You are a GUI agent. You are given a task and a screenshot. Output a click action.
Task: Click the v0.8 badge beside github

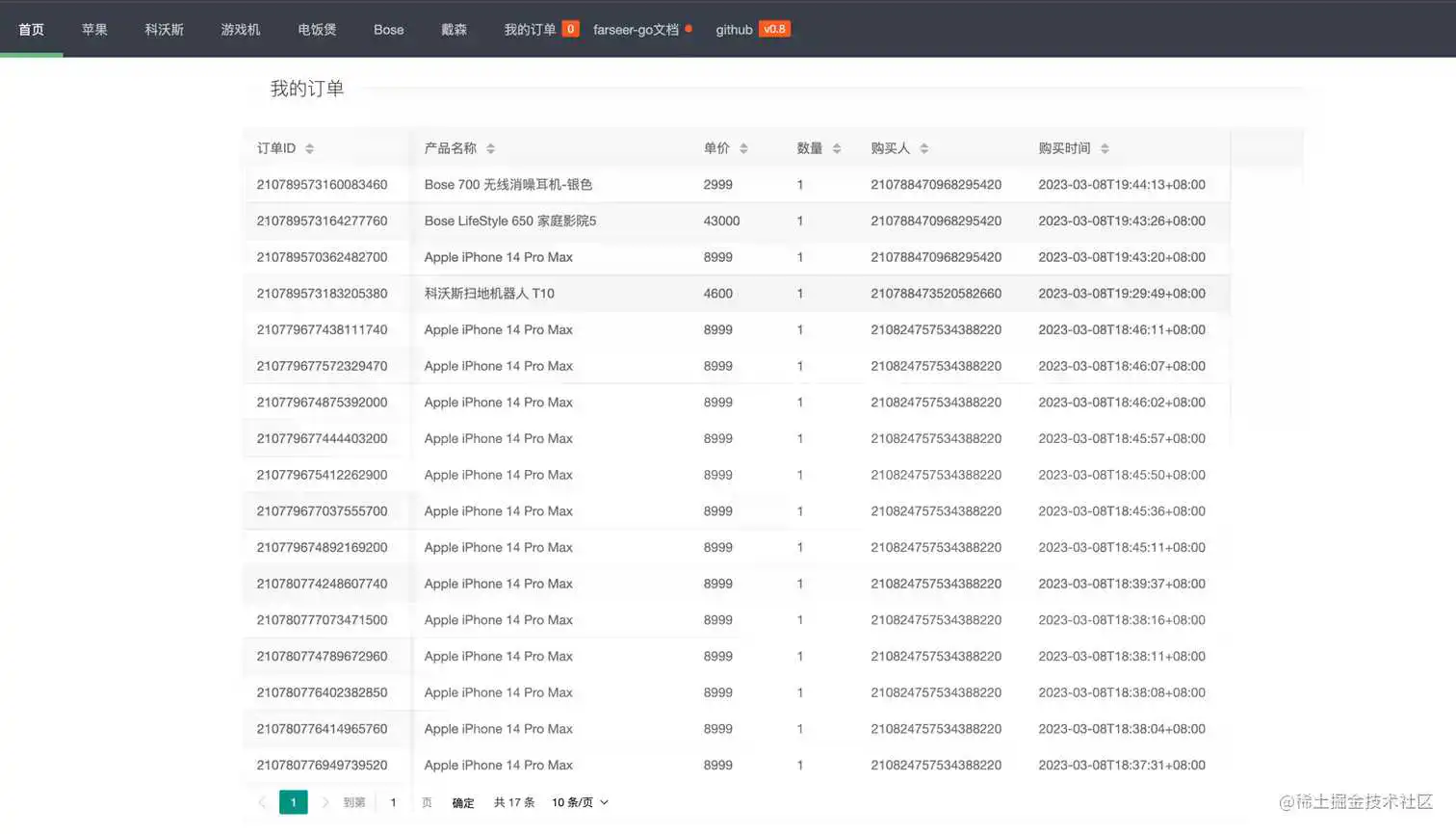(774, 29)
